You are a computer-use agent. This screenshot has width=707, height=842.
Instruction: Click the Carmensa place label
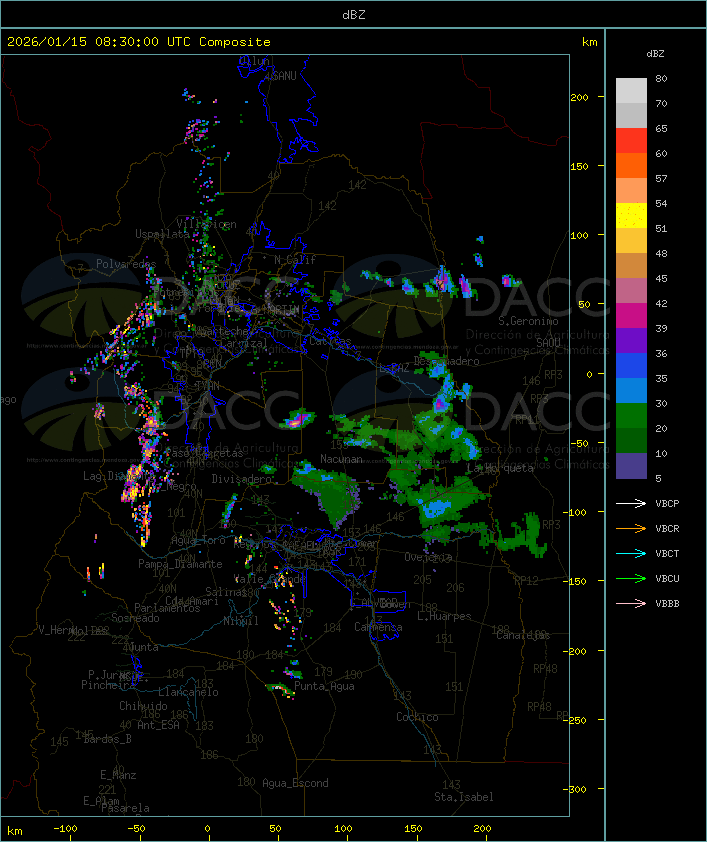tap(378, 627)
